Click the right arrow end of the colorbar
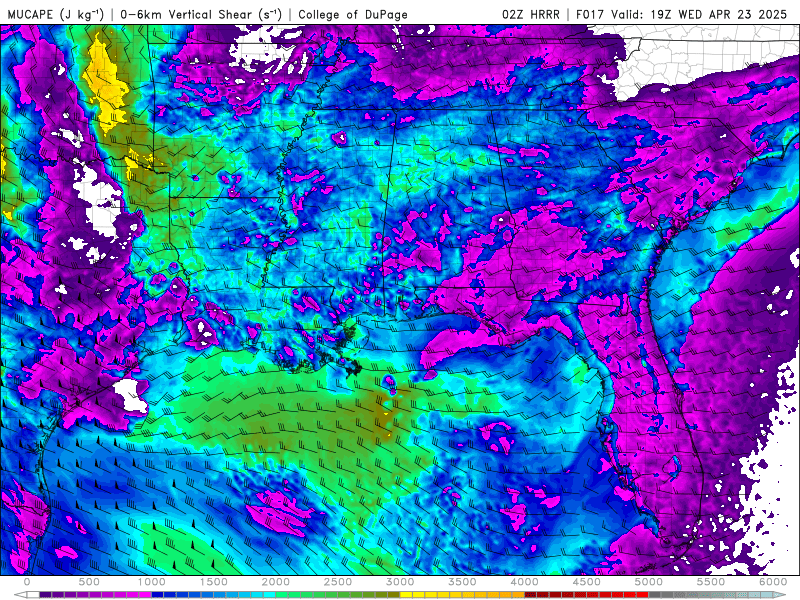 [780, 595]
